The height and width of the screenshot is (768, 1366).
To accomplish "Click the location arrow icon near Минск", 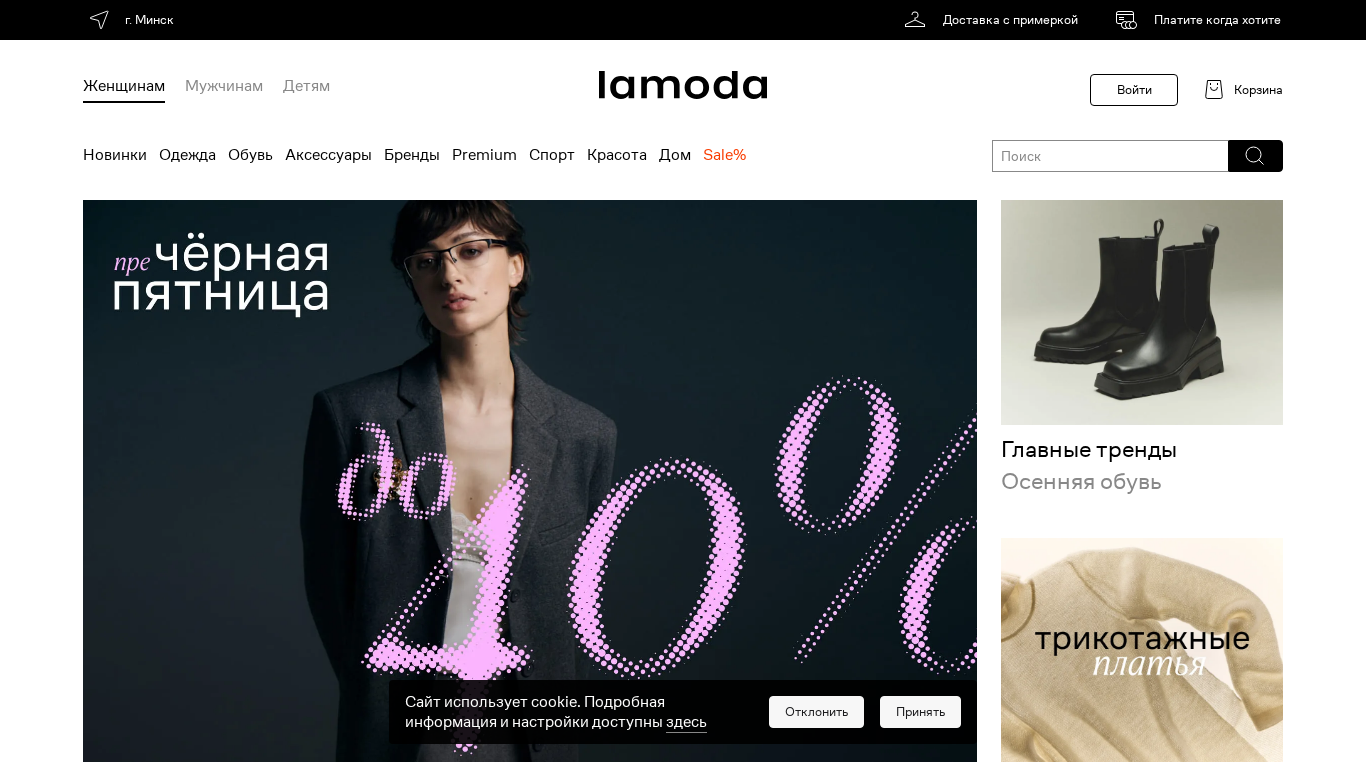I will (x=99, y=20).
